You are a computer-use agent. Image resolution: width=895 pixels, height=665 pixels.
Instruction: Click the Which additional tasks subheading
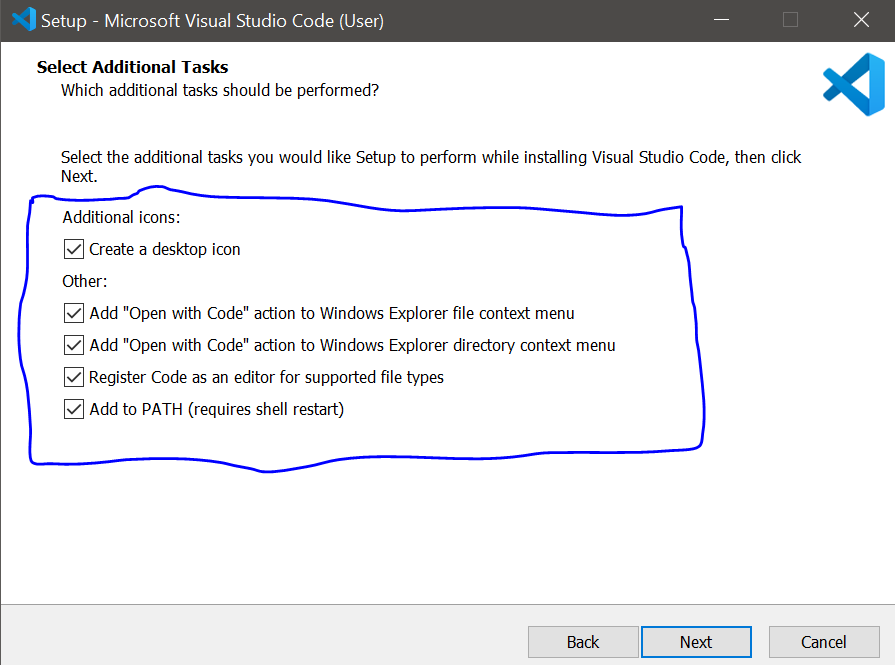coord(220,90)
